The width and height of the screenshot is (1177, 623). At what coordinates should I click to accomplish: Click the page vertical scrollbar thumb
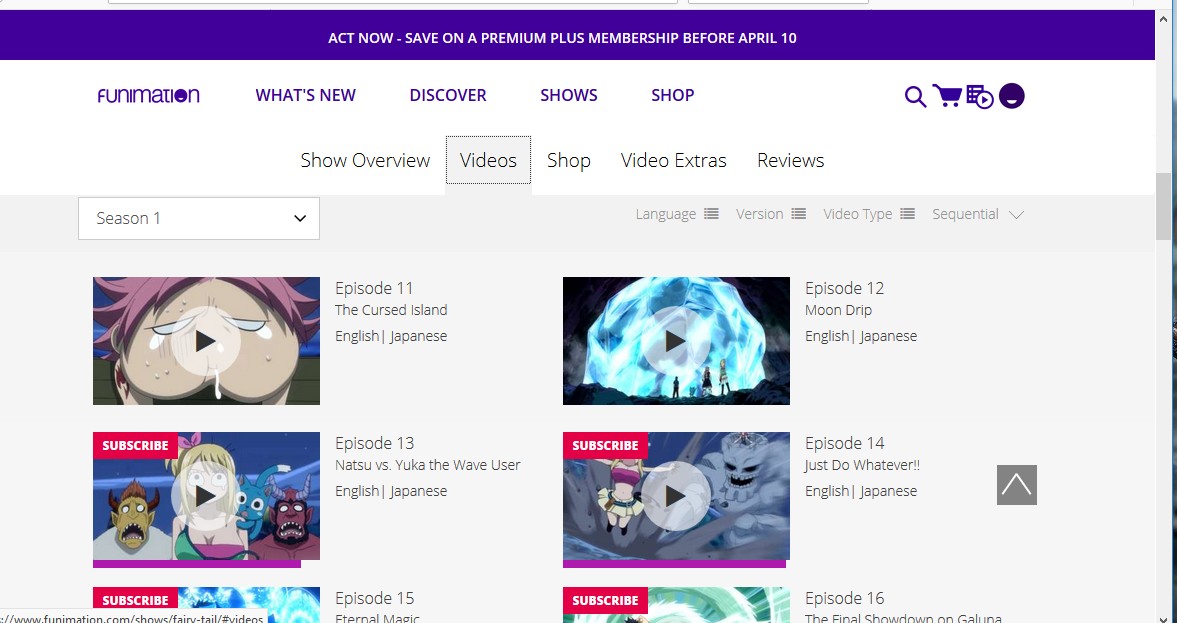click(x=1163, y=206)
